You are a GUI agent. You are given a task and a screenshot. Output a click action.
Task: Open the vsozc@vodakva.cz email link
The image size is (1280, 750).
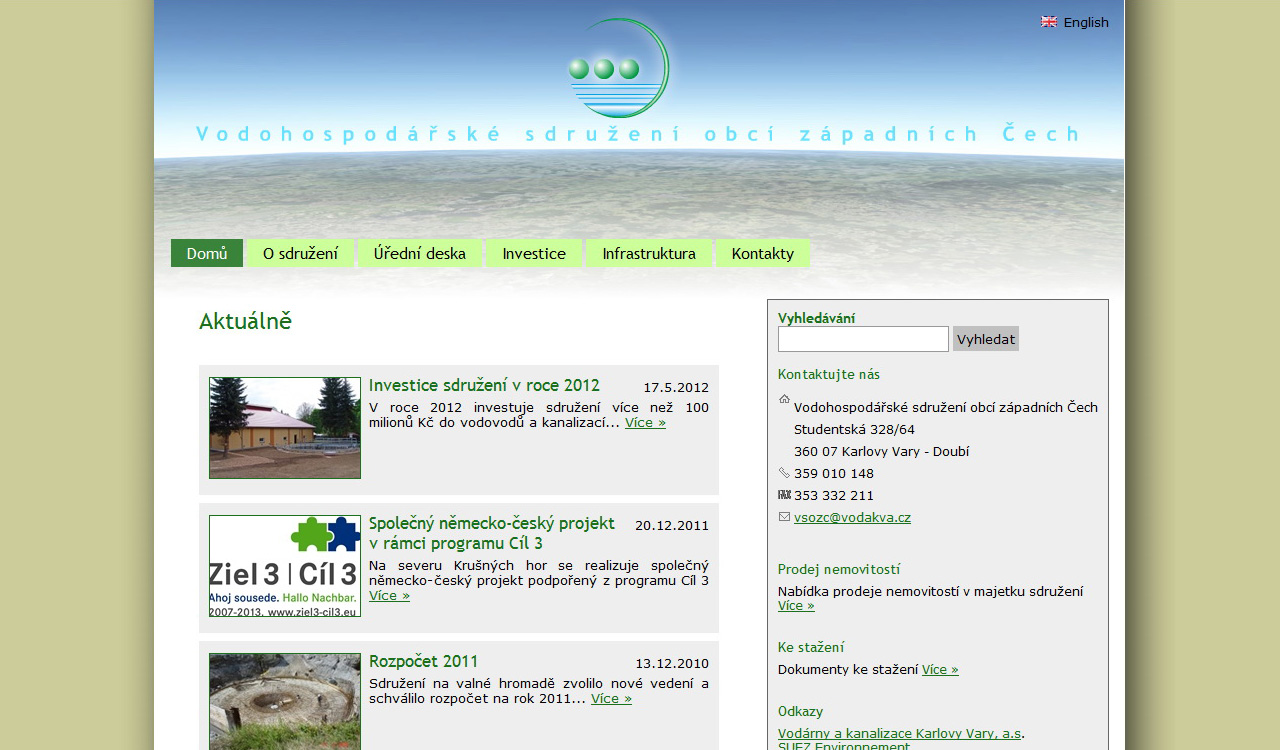pyautogui.click(x=852, y=518)
